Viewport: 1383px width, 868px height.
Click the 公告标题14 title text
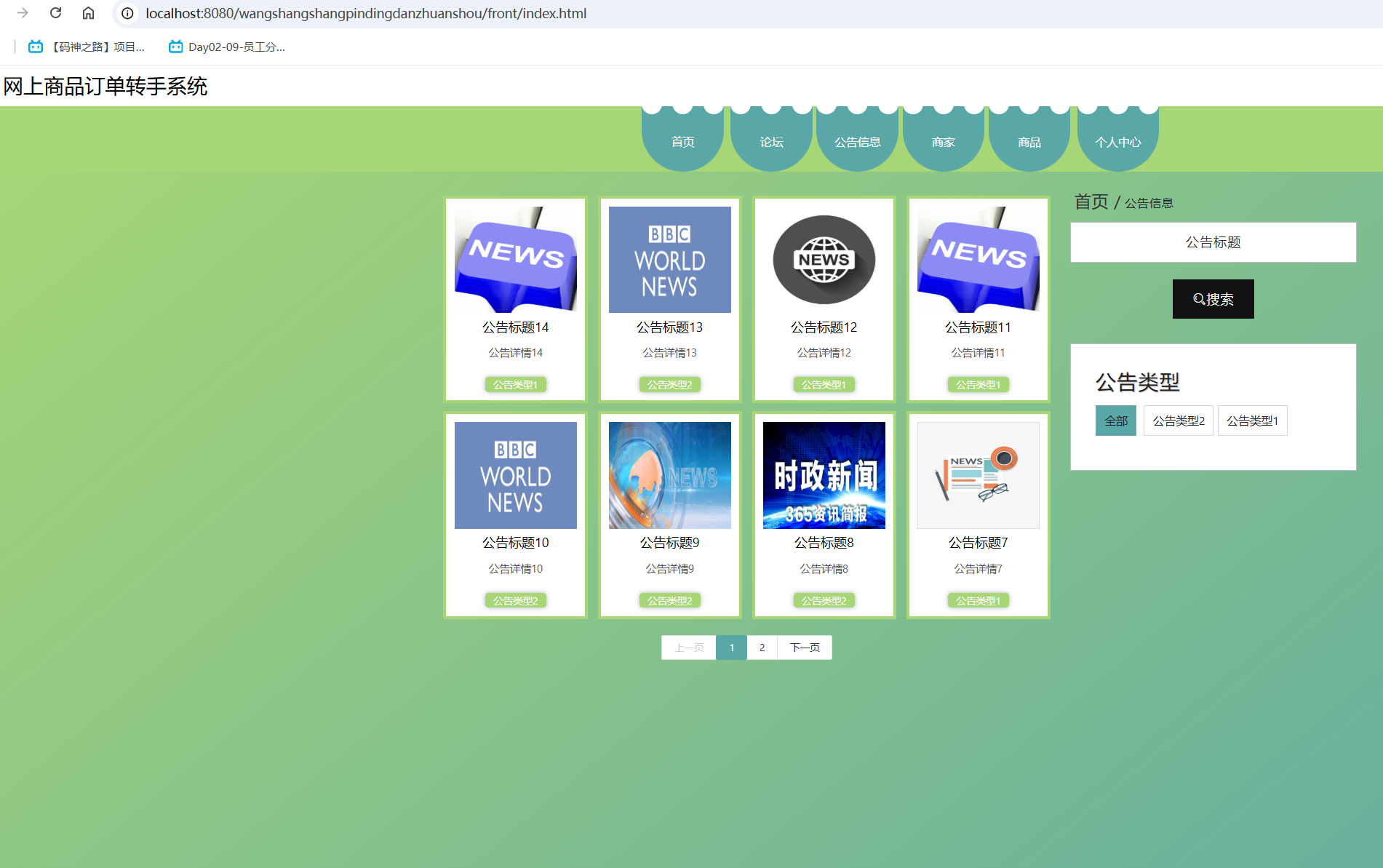516,327
